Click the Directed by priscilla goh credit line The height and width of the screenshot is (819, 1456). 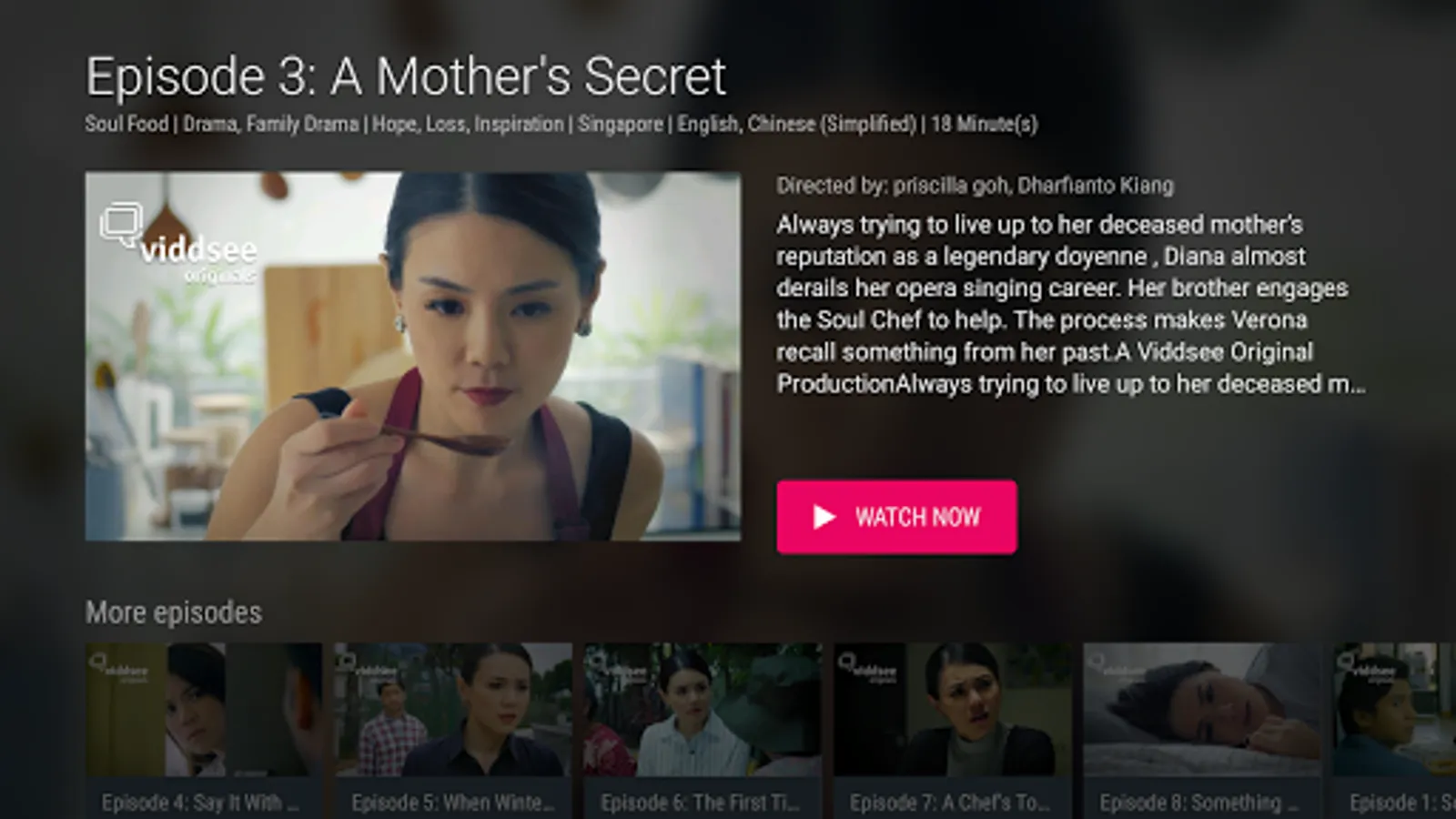coord(975,186)
